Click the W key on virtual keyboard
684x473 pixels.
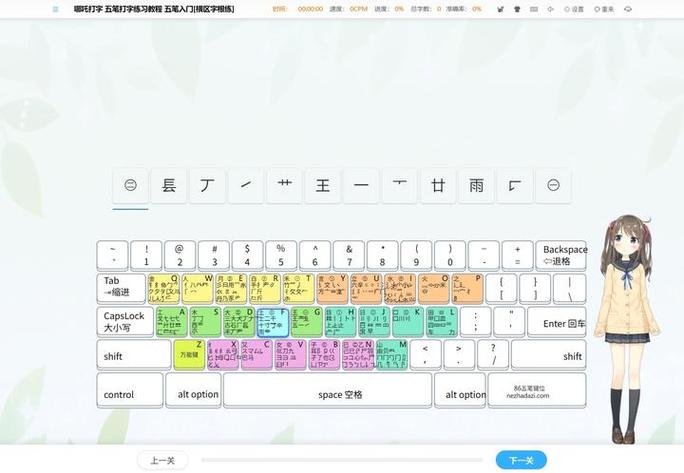(197, 288)
